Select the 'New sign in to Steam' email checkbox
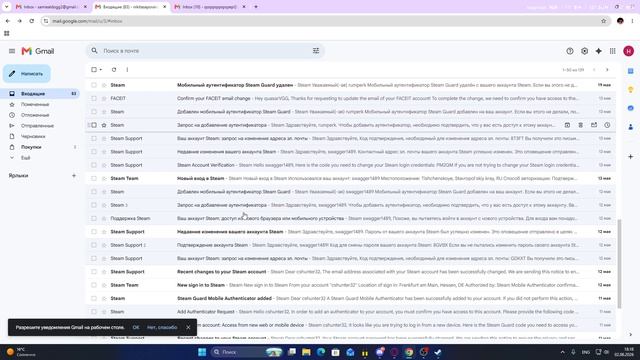The image size is (640, 360). 94,285
